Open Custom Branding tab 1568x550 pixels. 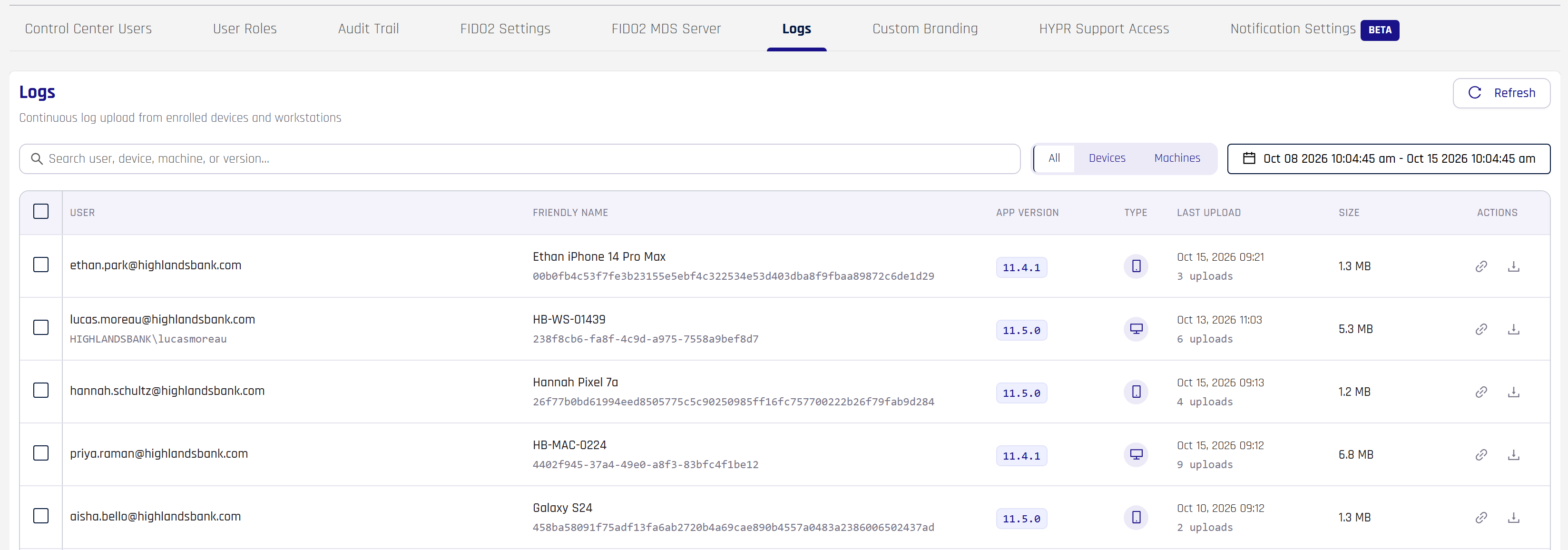(x=925, y=29)
